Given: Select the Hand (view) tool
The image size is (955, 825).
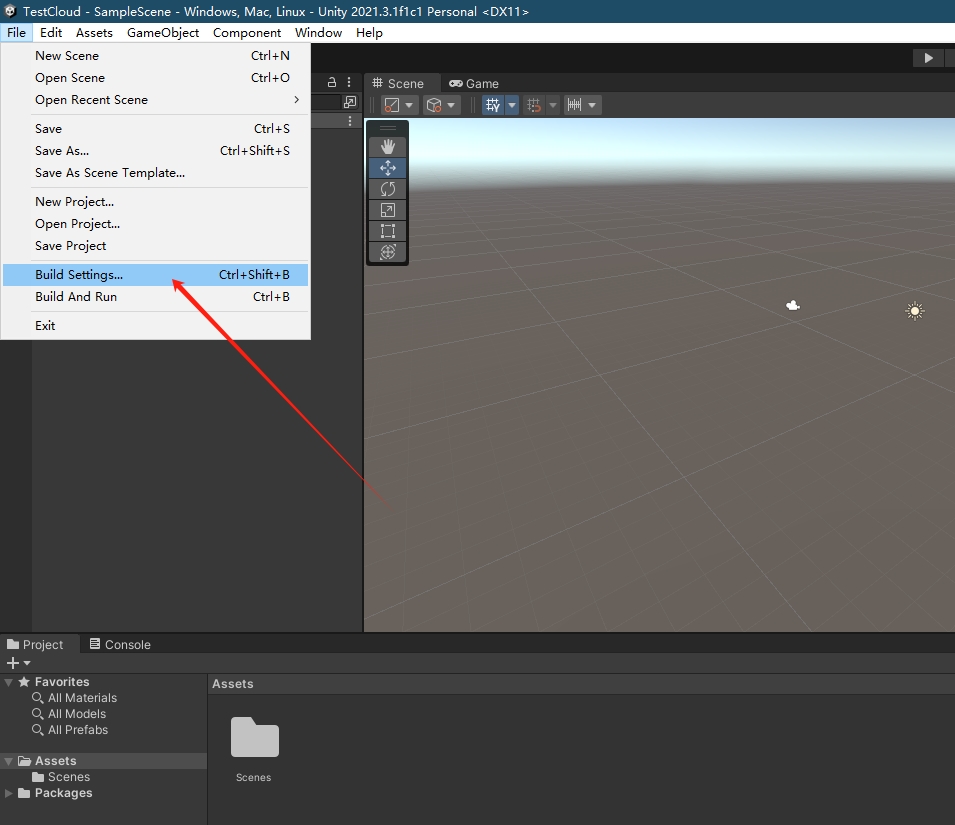Looking at the screenshot, I should pos(388,147).
